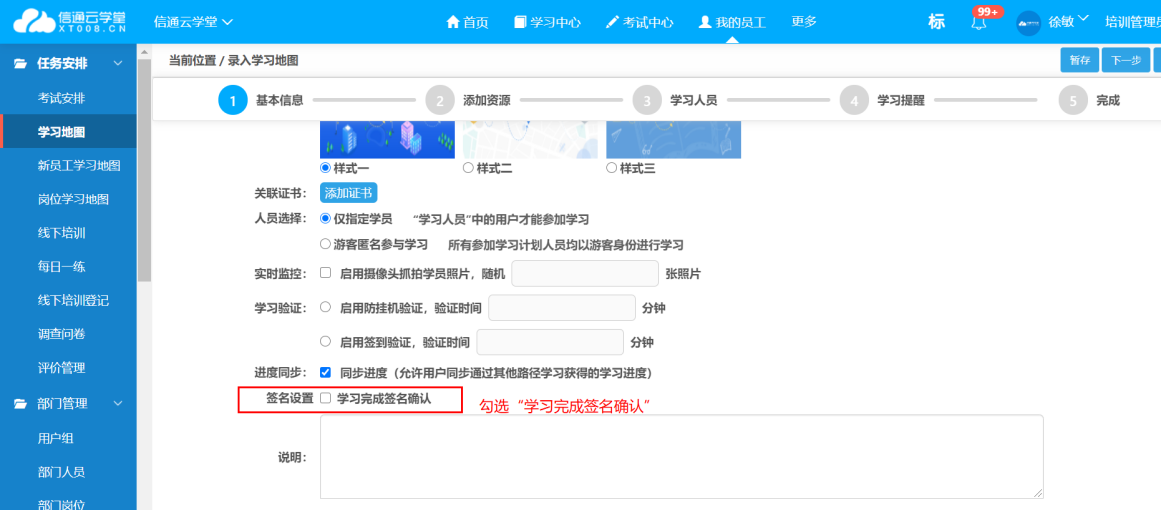The image size is (1161, 510).
Task: Click the 首页 home icon
Action: (453, 22)
